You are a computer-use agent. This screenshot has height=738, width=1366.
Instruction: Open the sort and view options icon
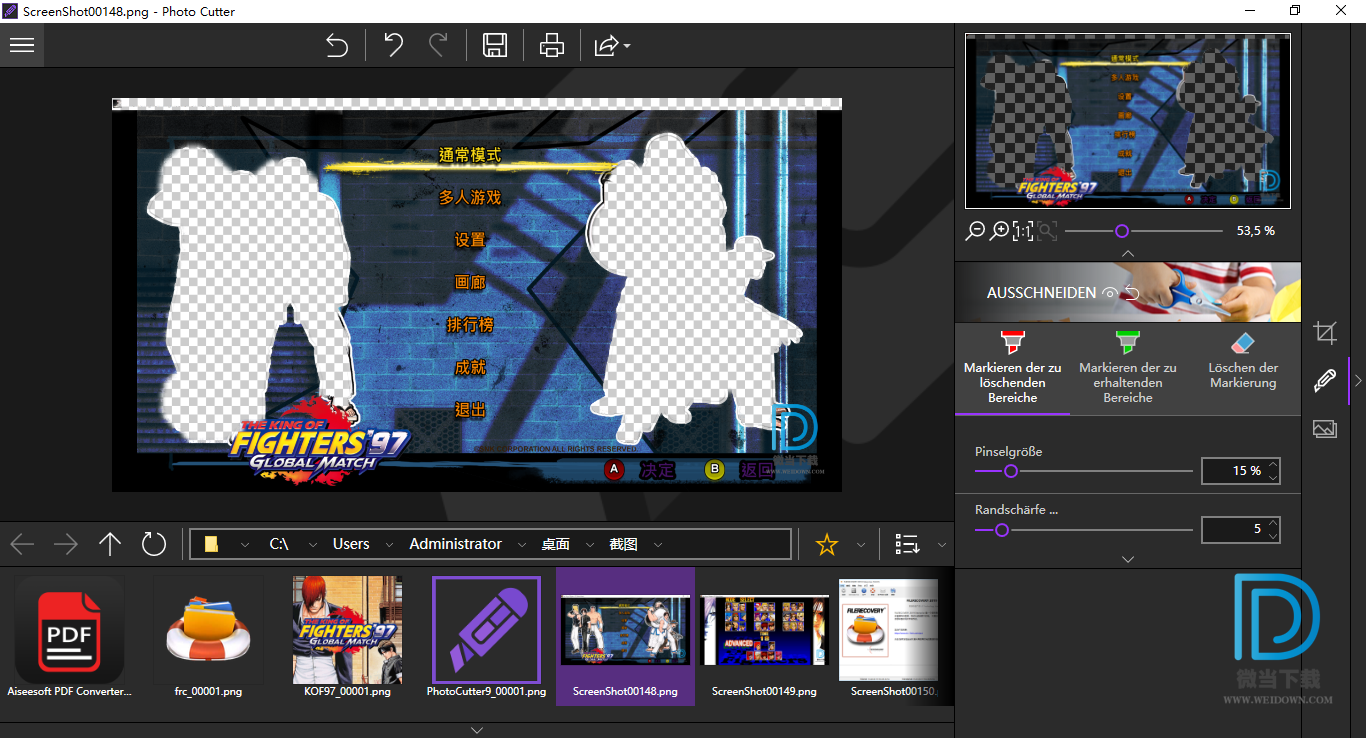pos(907,544)
